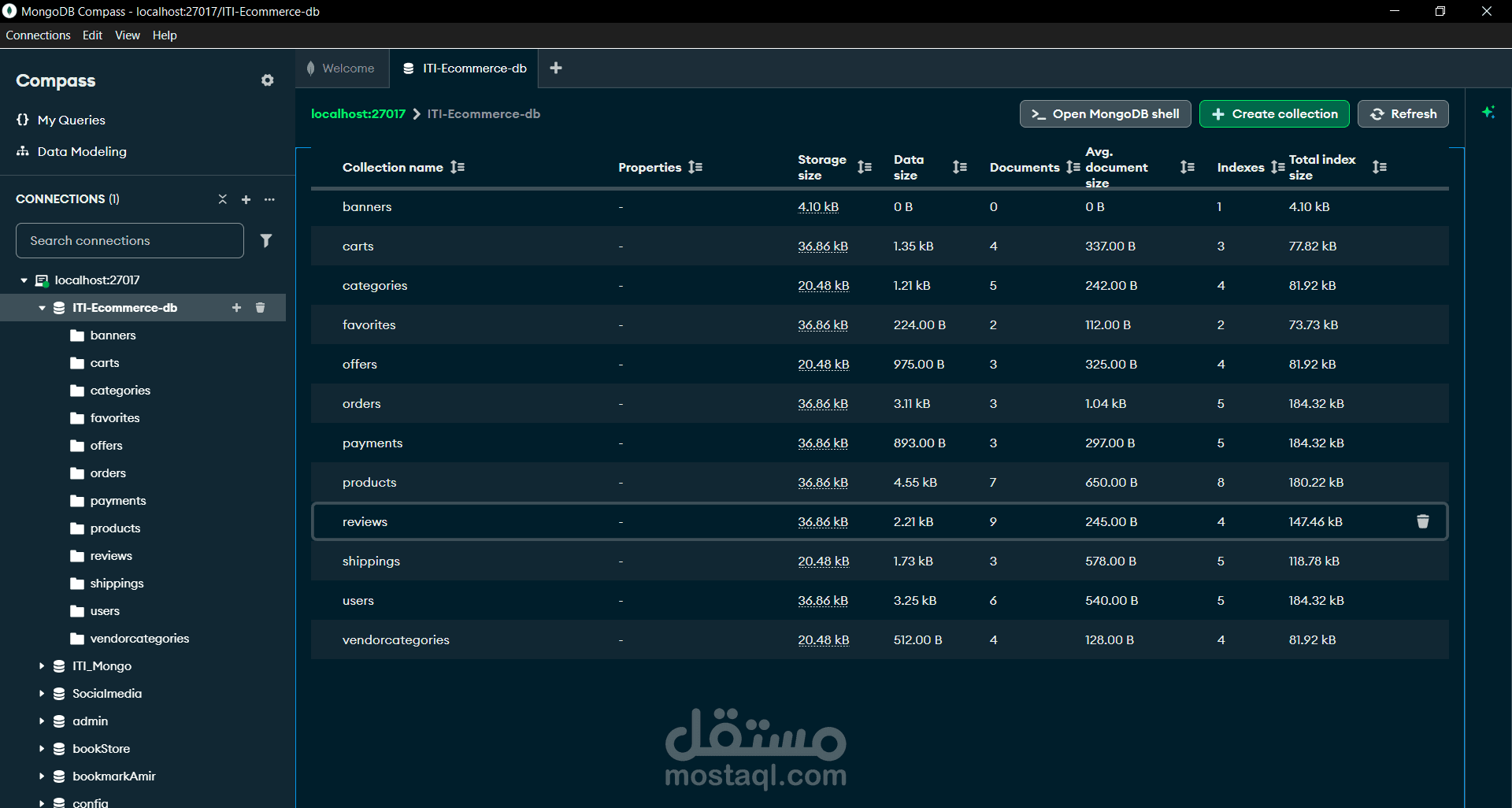This screenshot has height=808, width=1512.
Task: Sort by Properties column
Action: [695, 167]
